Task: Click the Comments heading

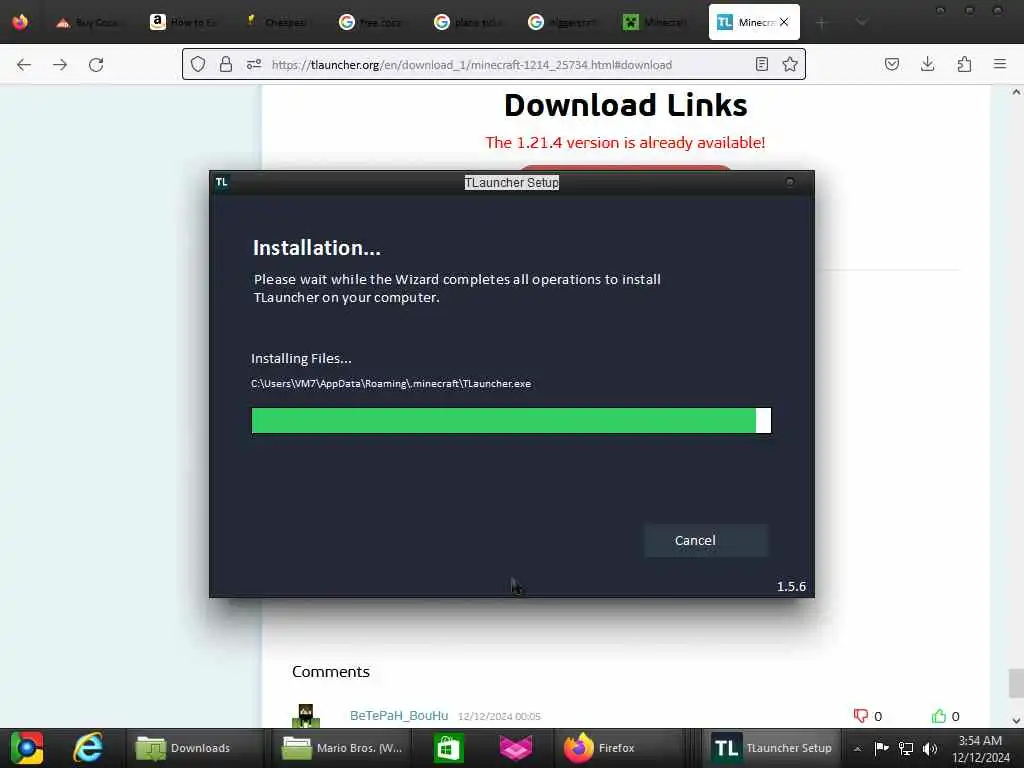Action: click(330, 672)
